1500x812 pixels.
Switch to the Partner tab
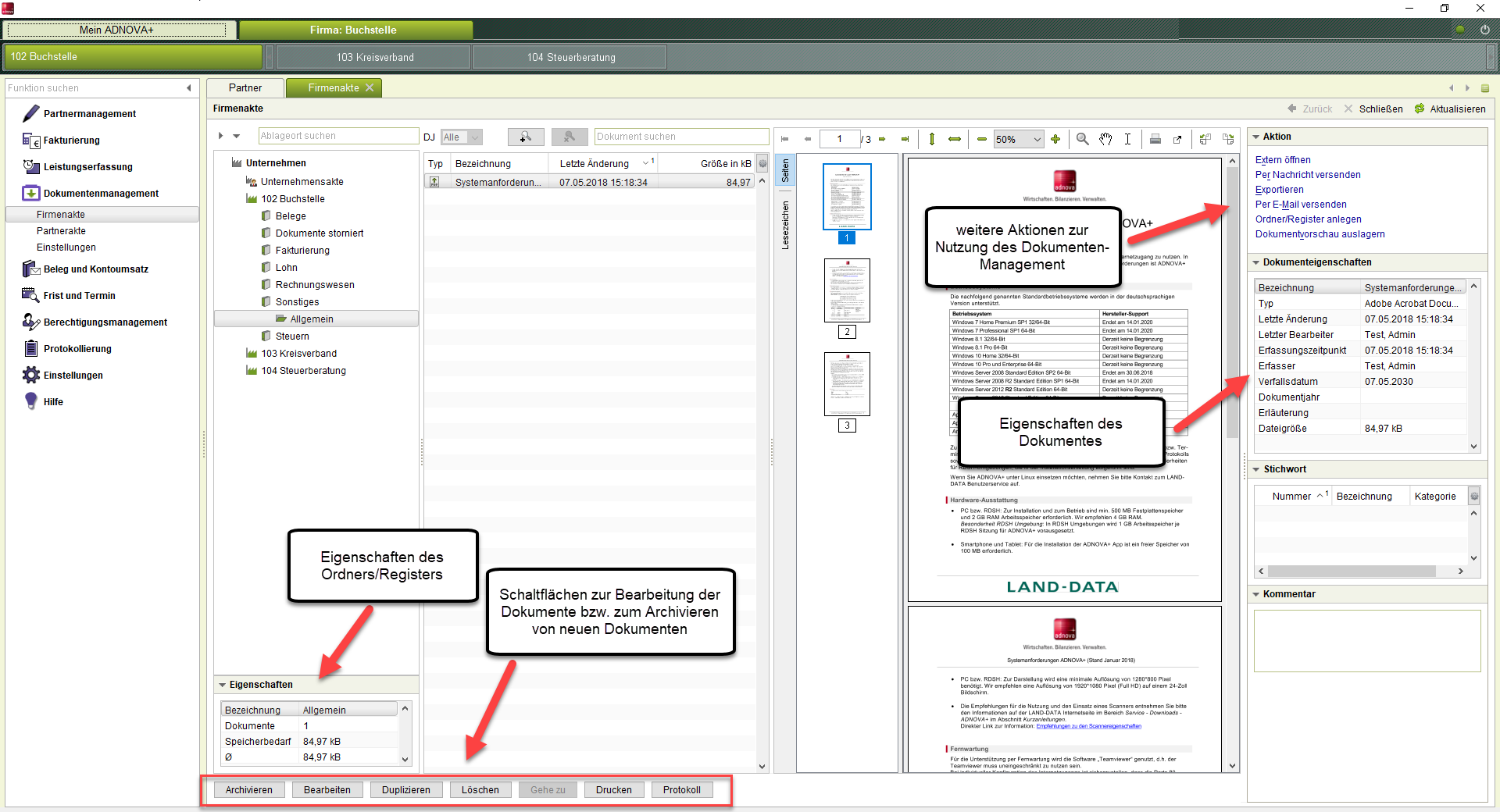(x=245, y=88)
